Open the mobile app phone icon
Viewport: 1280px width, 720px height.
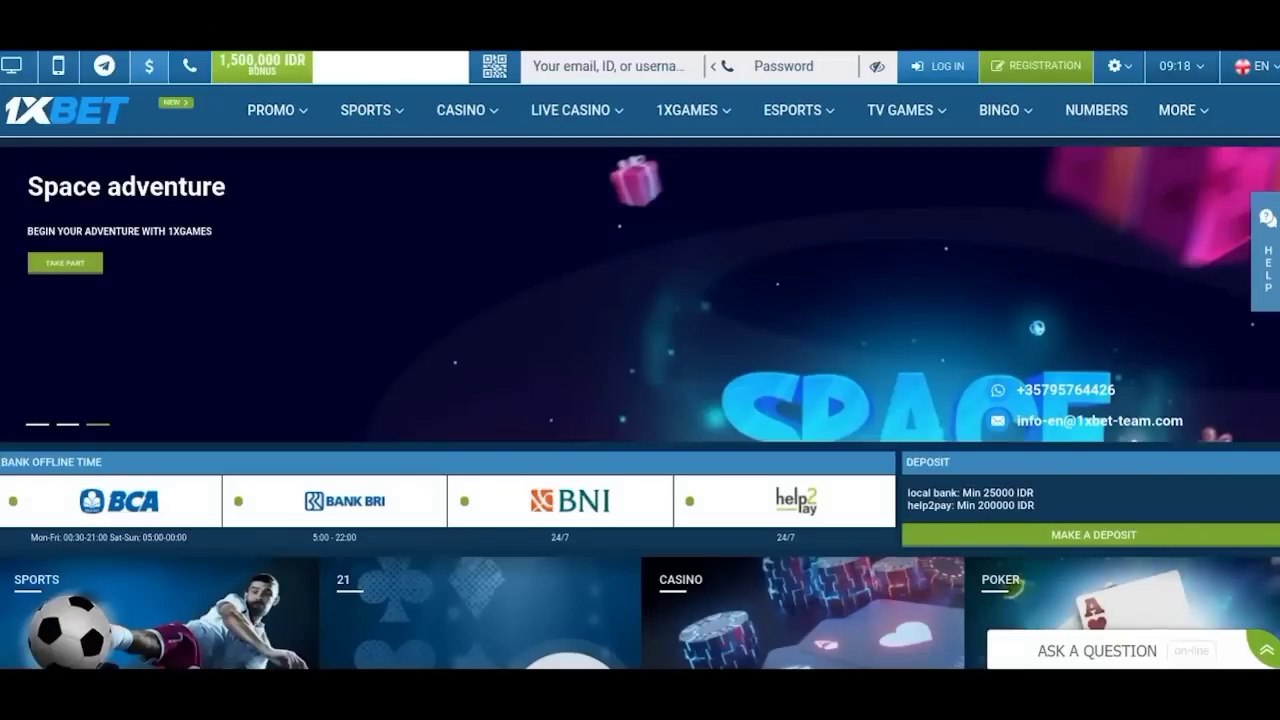(x=58, y=66)
